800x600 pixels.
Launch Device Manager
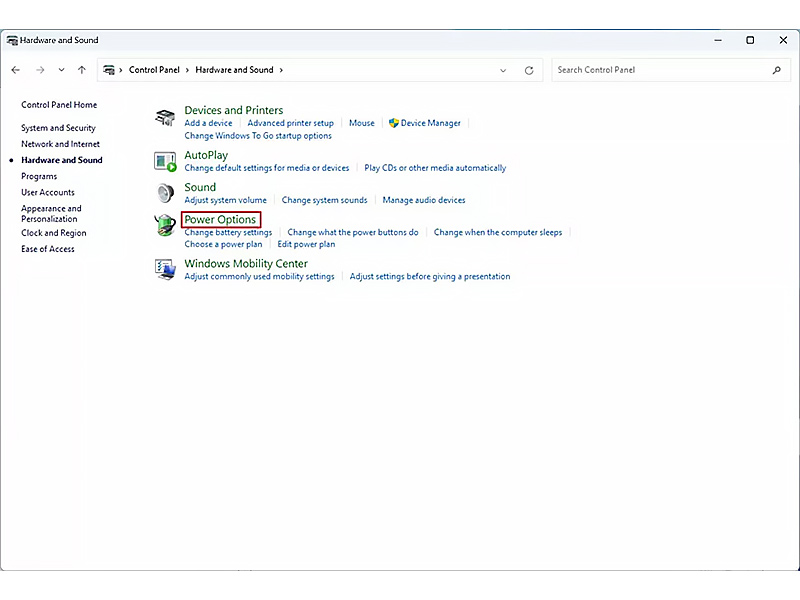tap(424, 123)
